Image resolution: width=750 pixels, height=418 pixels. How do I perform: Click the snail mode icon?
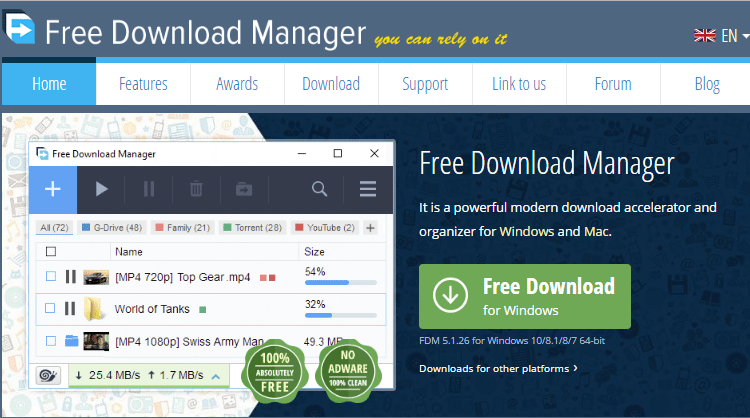pos(48,375)
